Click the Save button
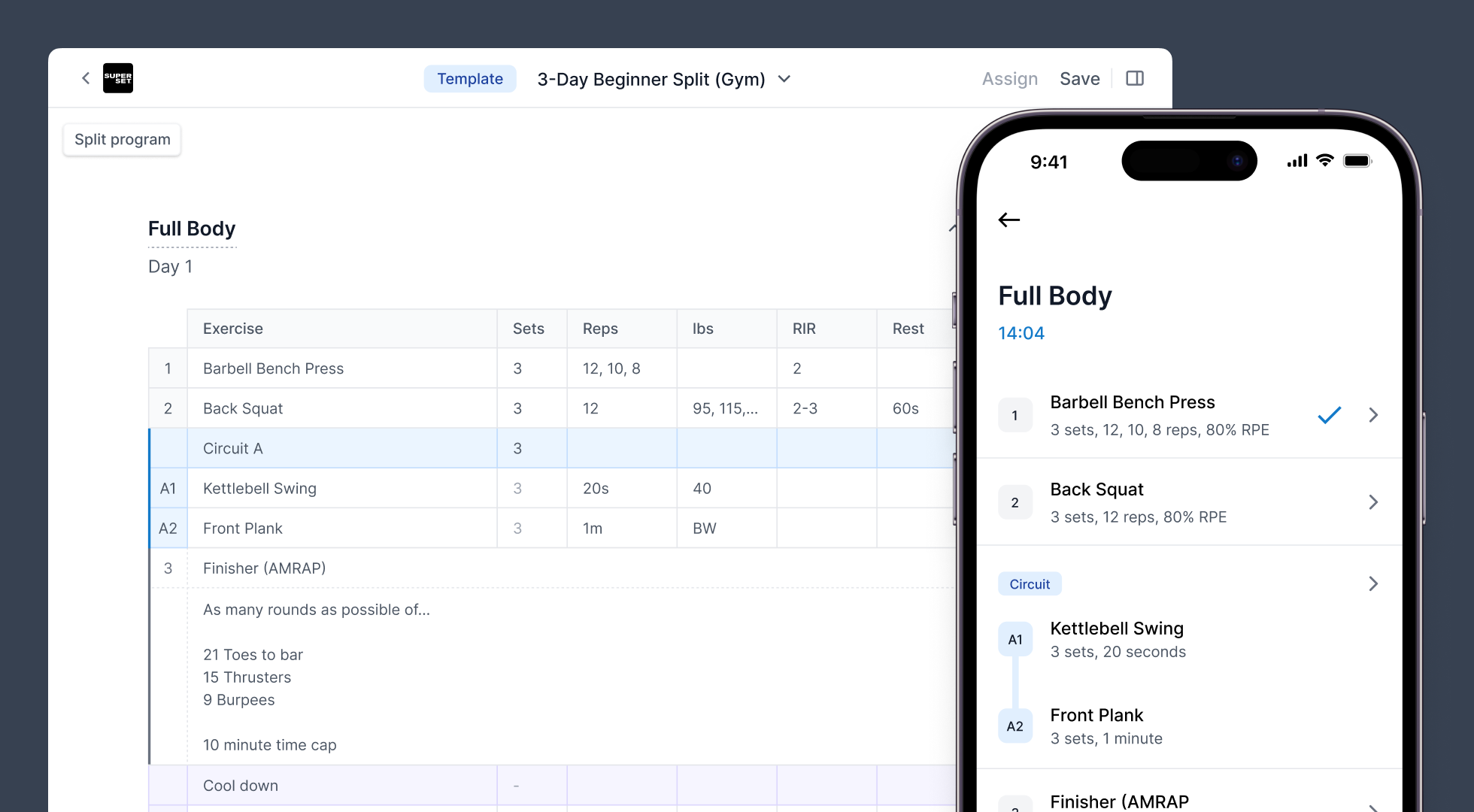1474x812 pixels. click(1079, 79)
